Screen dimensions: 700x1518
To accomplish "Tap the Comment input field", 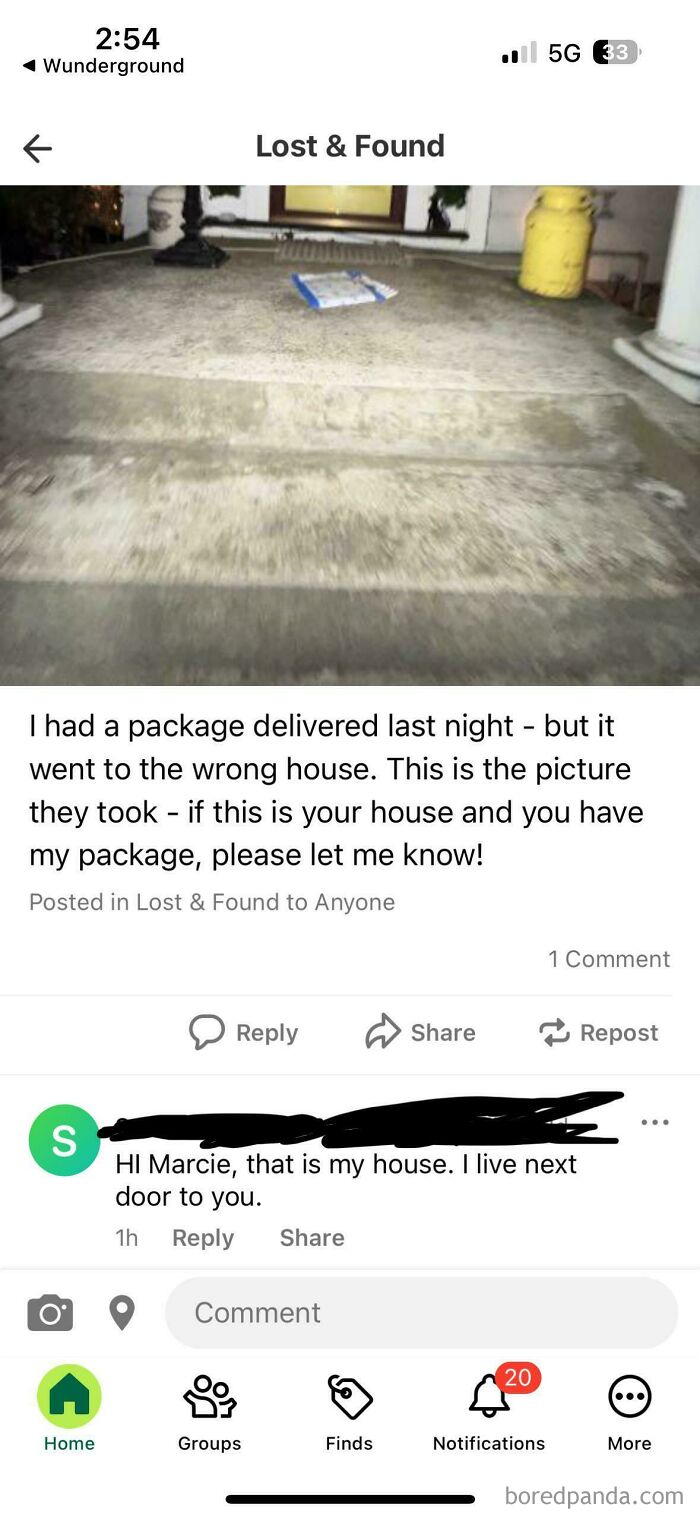I will pos(421,1312).
